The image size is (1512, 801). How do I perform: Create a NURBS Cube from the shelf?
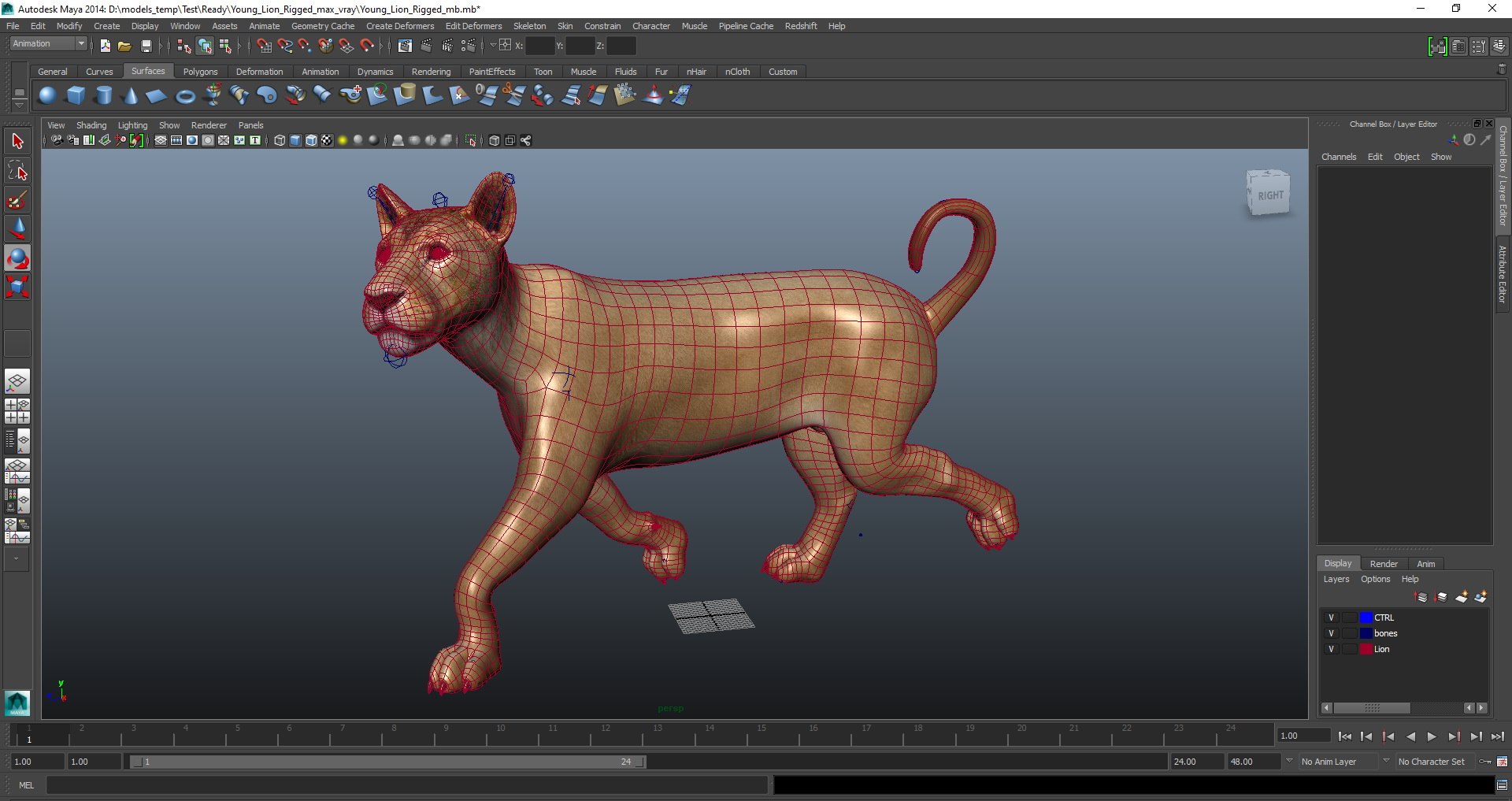click(76, 95)
